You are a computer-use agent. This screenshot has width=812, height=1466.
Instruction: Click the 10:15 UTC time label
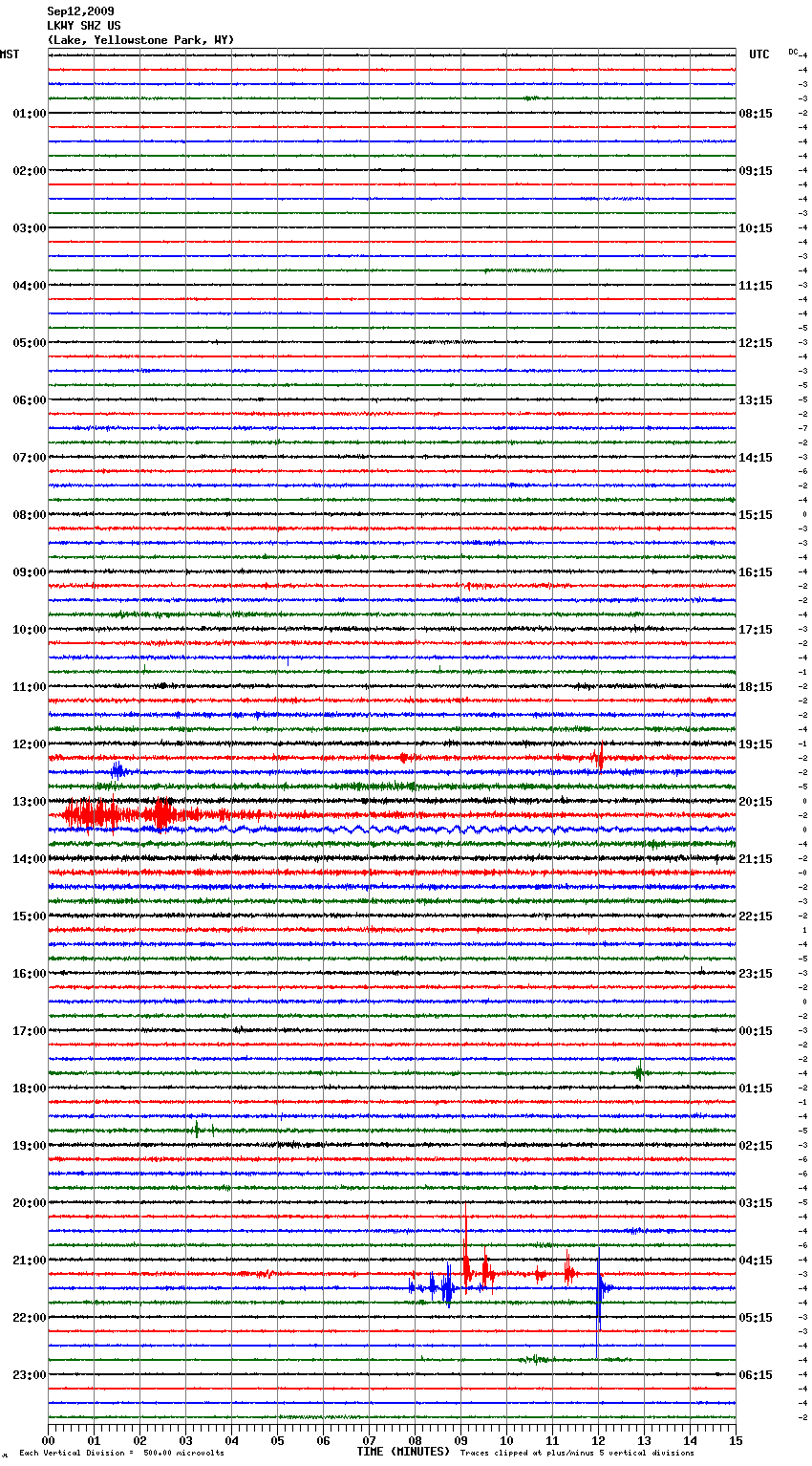[x=756, y=228]
